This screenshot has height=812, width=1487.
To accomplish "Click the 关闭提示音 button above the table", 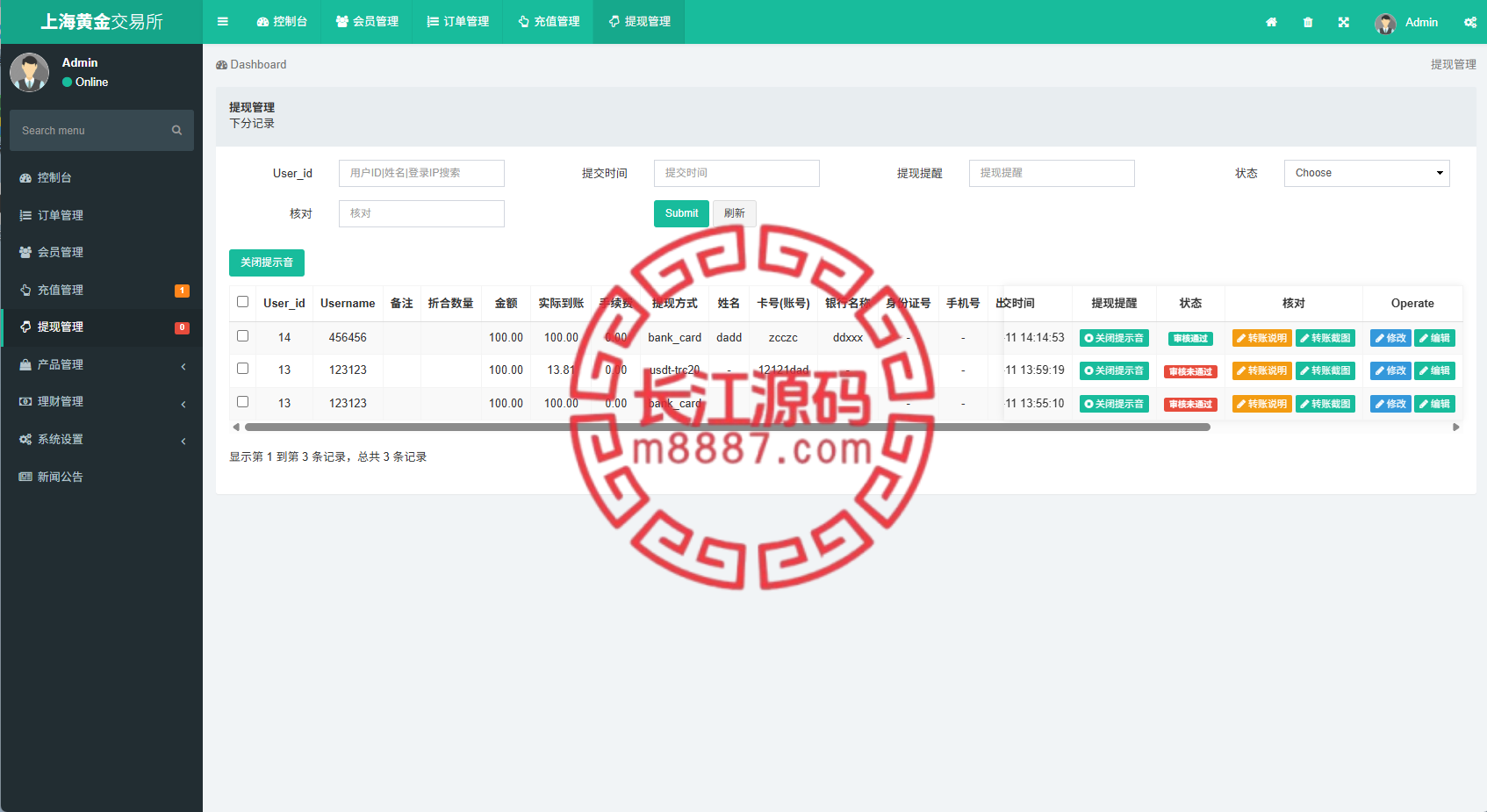I will pyautogui.click(x=267, y=262).
